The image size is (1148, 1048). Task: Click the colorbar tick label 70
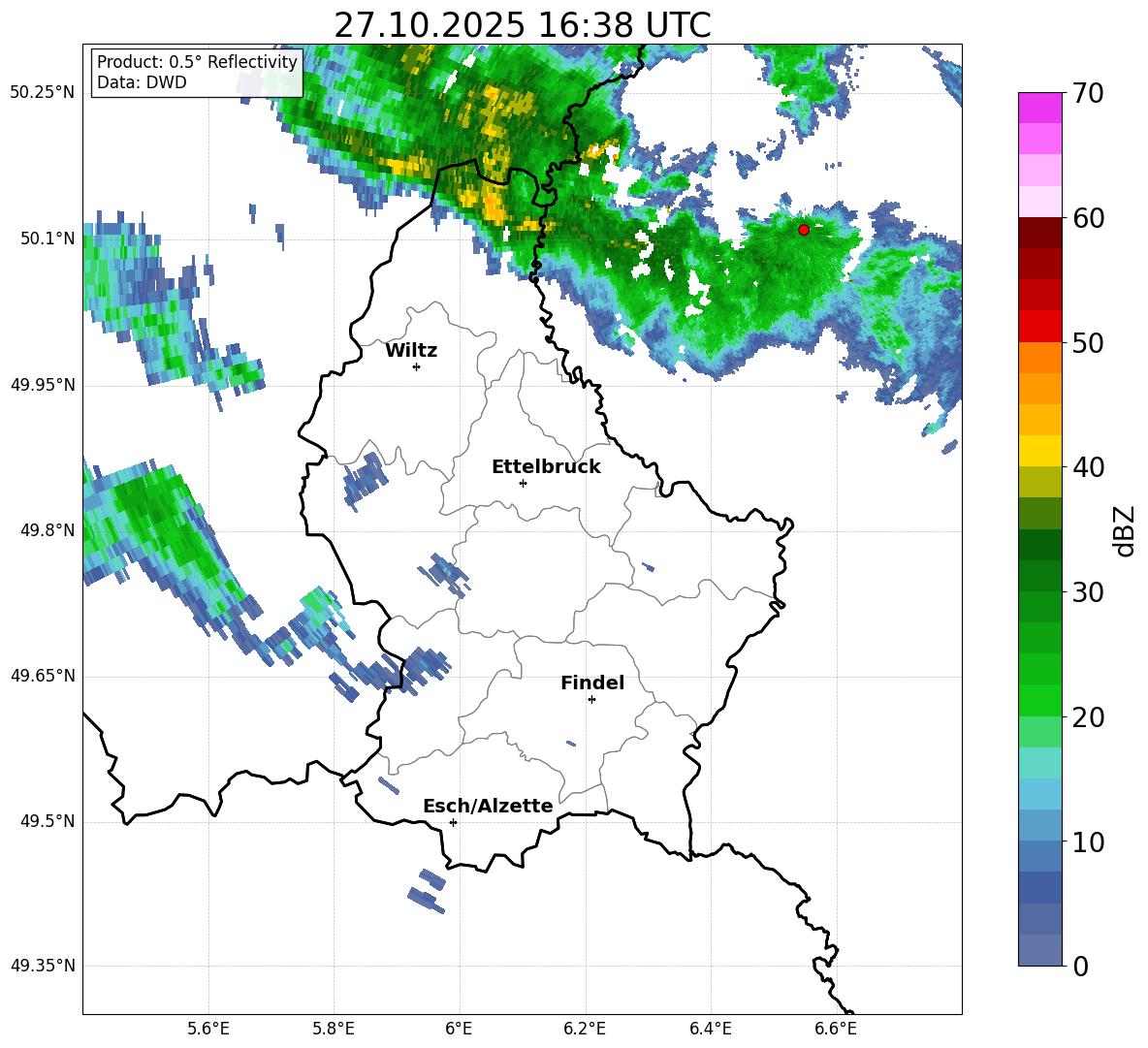(x=1088, y=94)
